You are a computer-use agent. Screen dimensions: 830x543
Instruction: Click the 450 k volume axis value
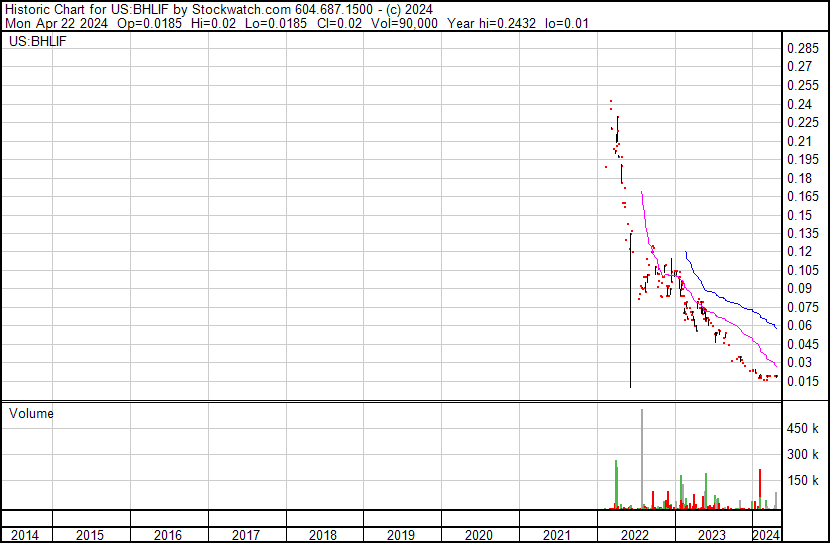point(802,429)
